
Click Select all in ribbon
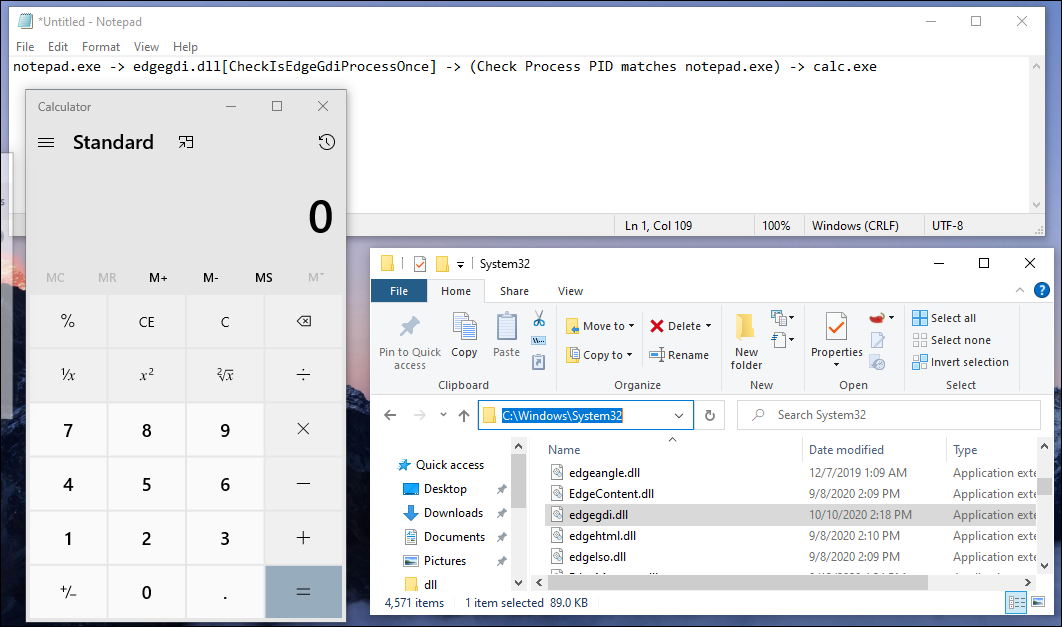coord(944,318)
